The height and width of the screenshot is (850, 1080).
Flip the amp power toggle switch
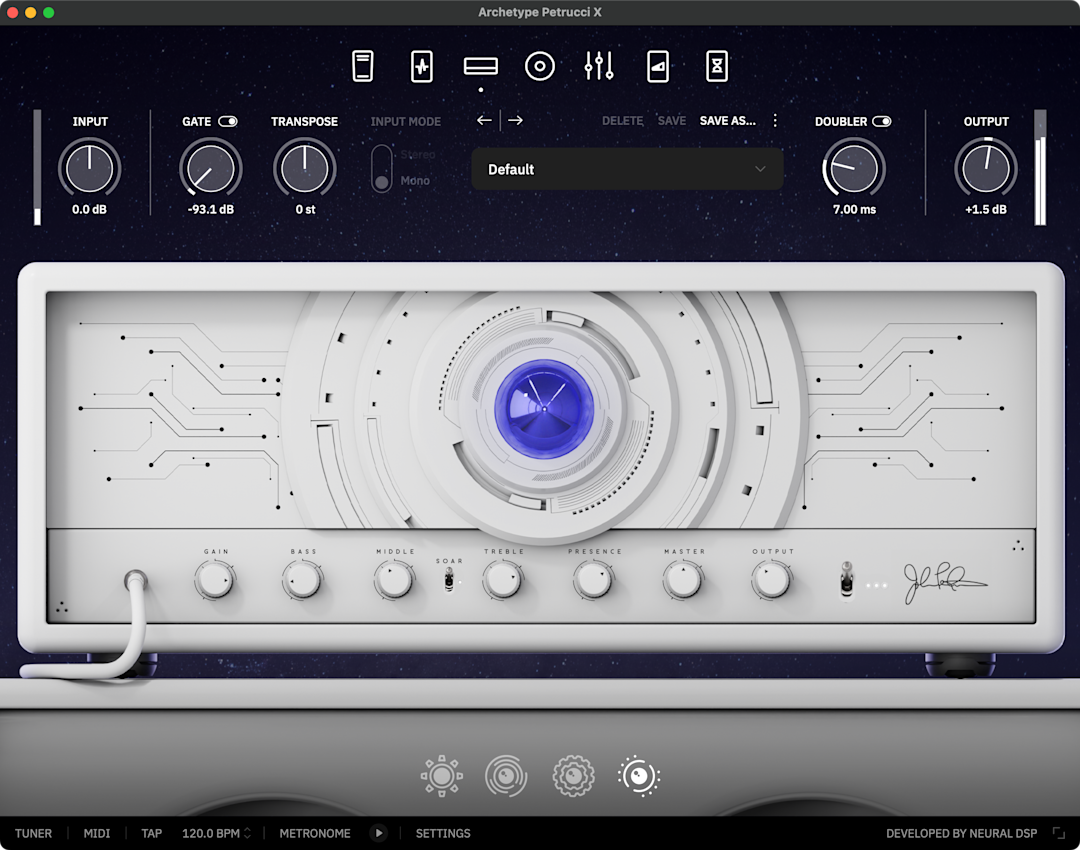847,580
